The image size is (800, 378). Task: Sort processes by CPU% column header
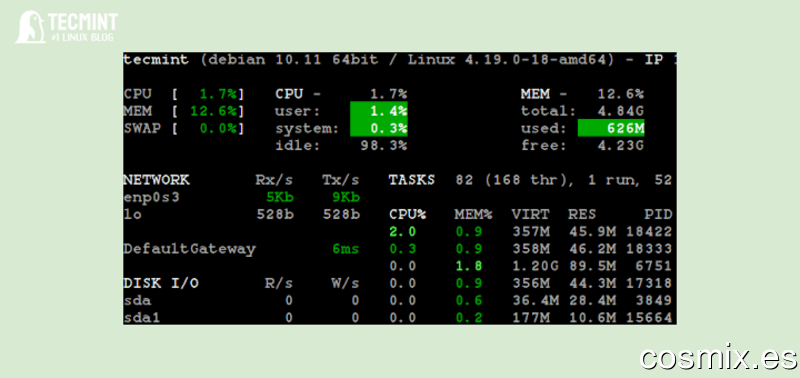407,215
